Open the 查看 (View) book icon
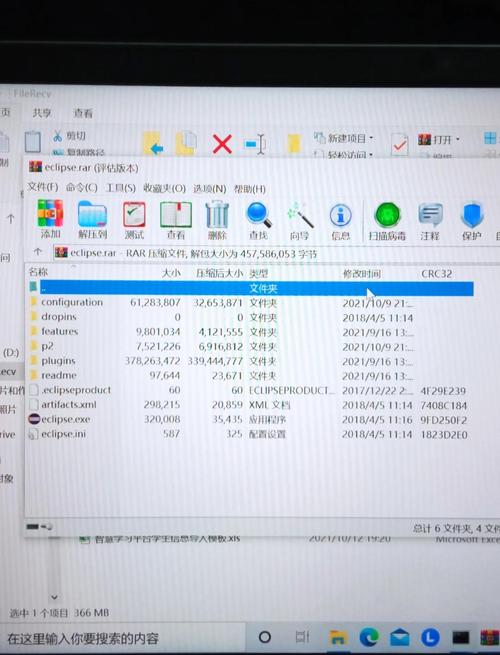 tap(176, 221)
